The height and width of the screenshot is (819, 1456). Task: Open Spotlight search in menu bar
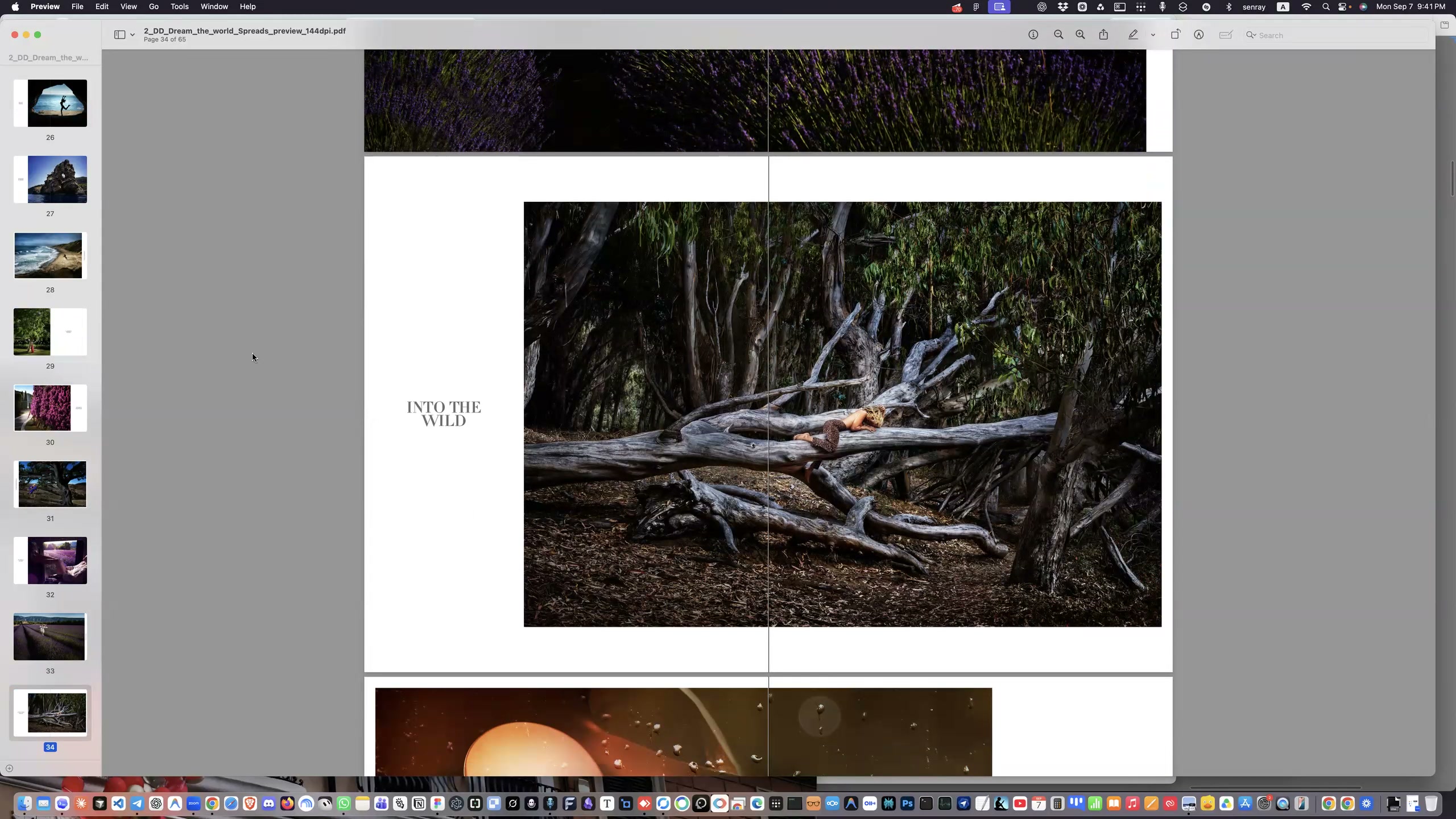[x=1326, y=7]
